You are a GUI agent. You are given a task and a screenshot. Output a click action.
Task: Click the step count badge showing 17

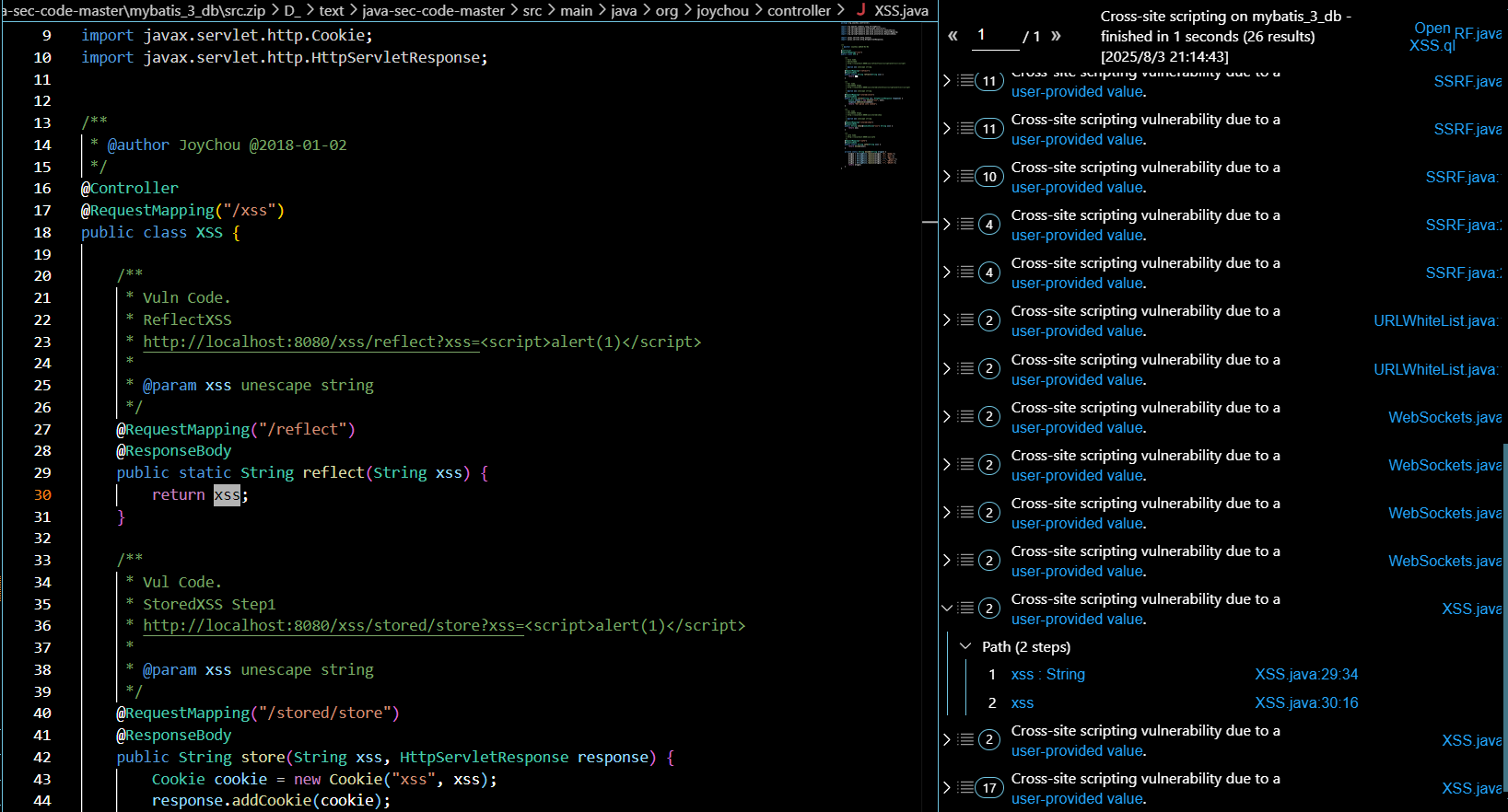989,788
